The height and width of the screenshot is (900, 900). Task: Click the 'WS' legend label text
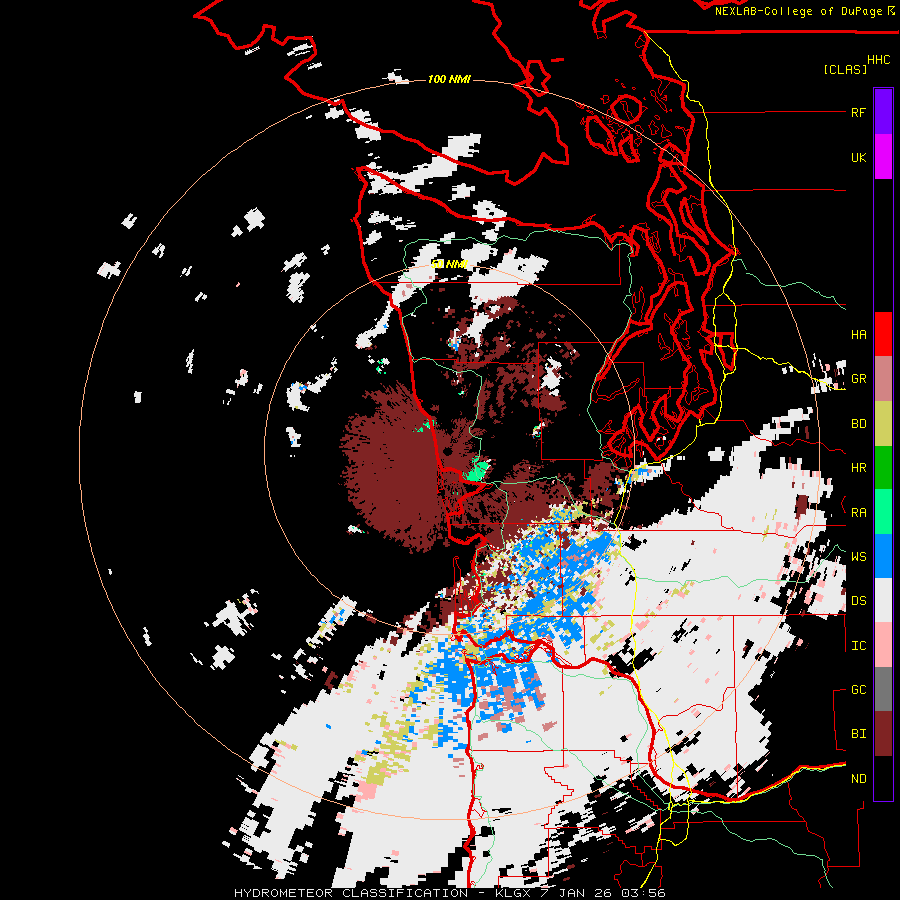pos(858,557)
